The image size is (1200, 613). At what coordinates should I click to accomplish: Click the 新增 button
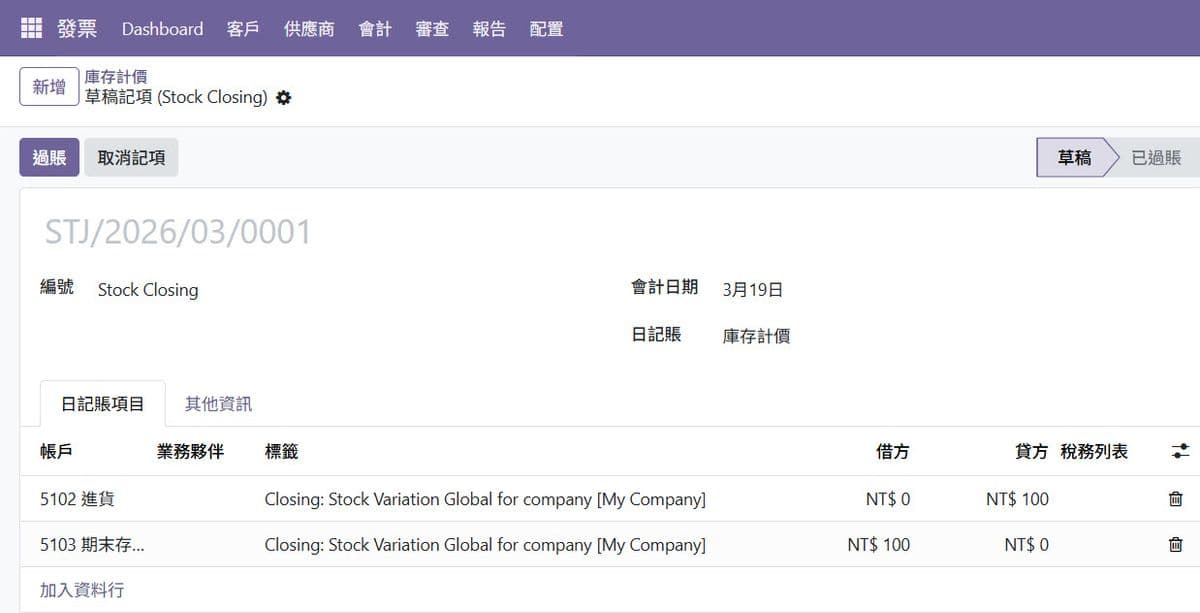coord(49,87)
